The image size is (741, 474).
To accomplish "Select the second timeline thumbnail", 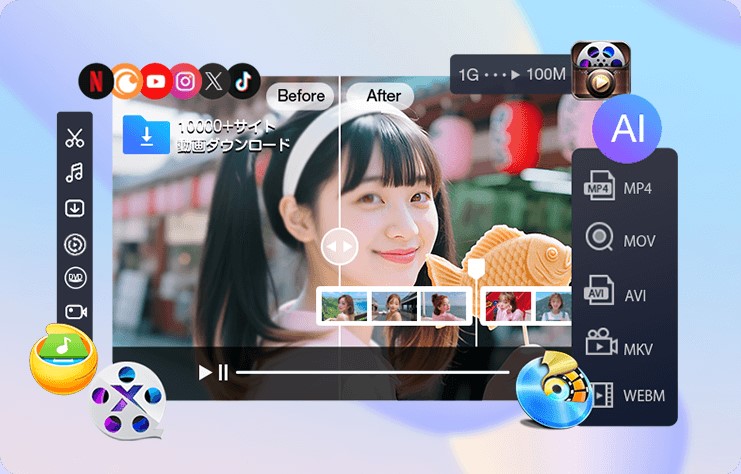I will (x=394, y=306).
